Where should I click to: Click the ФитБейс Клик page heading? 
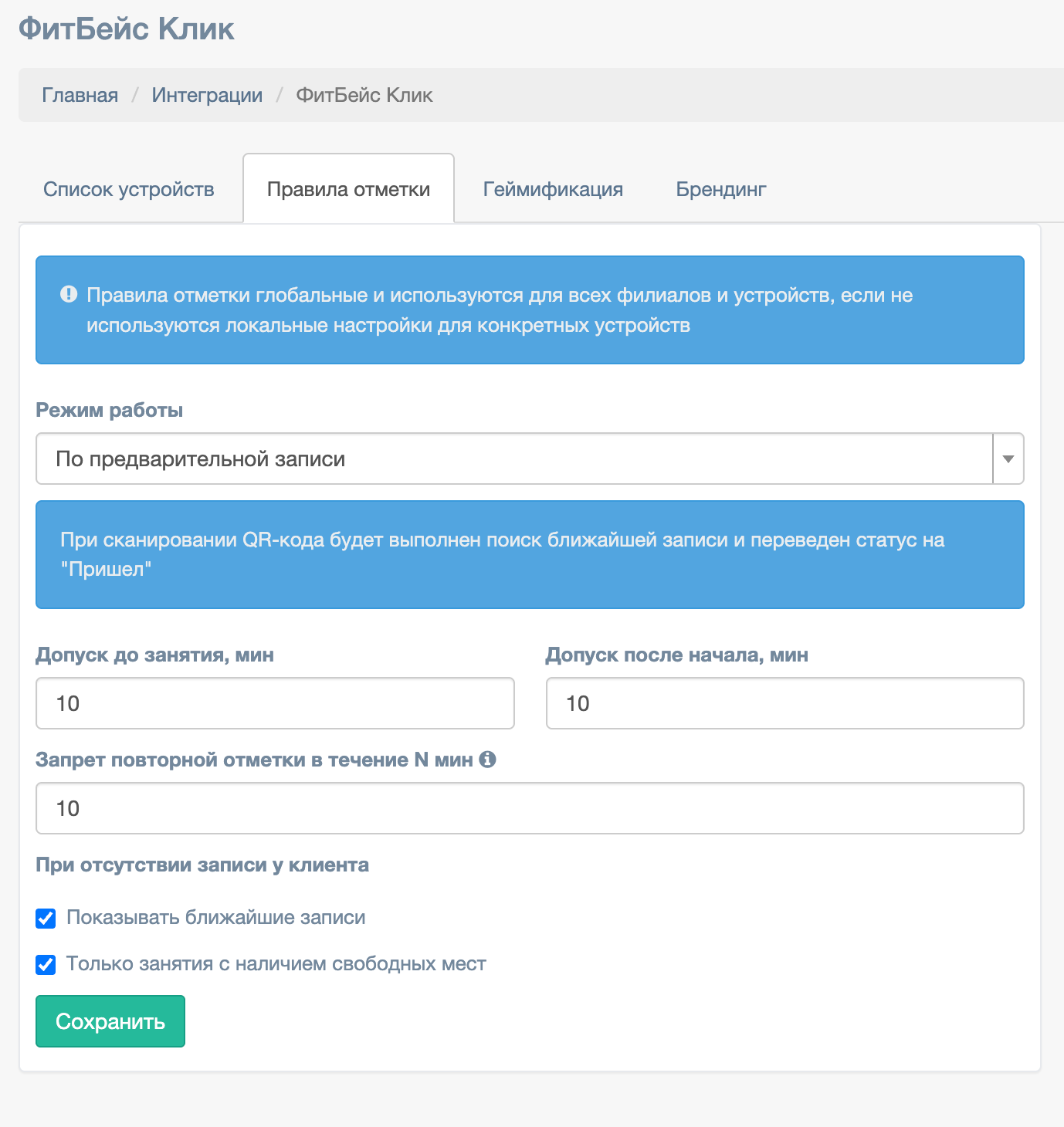point(127,29)
